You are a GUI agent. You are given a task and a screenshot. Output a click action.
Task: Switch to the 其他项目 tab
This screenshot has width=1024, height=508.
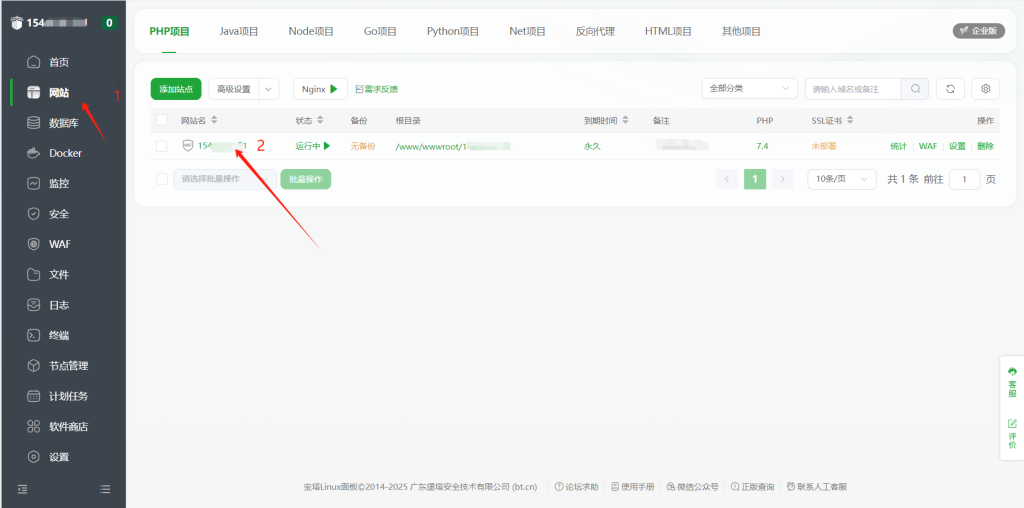(x=741, y=31)
